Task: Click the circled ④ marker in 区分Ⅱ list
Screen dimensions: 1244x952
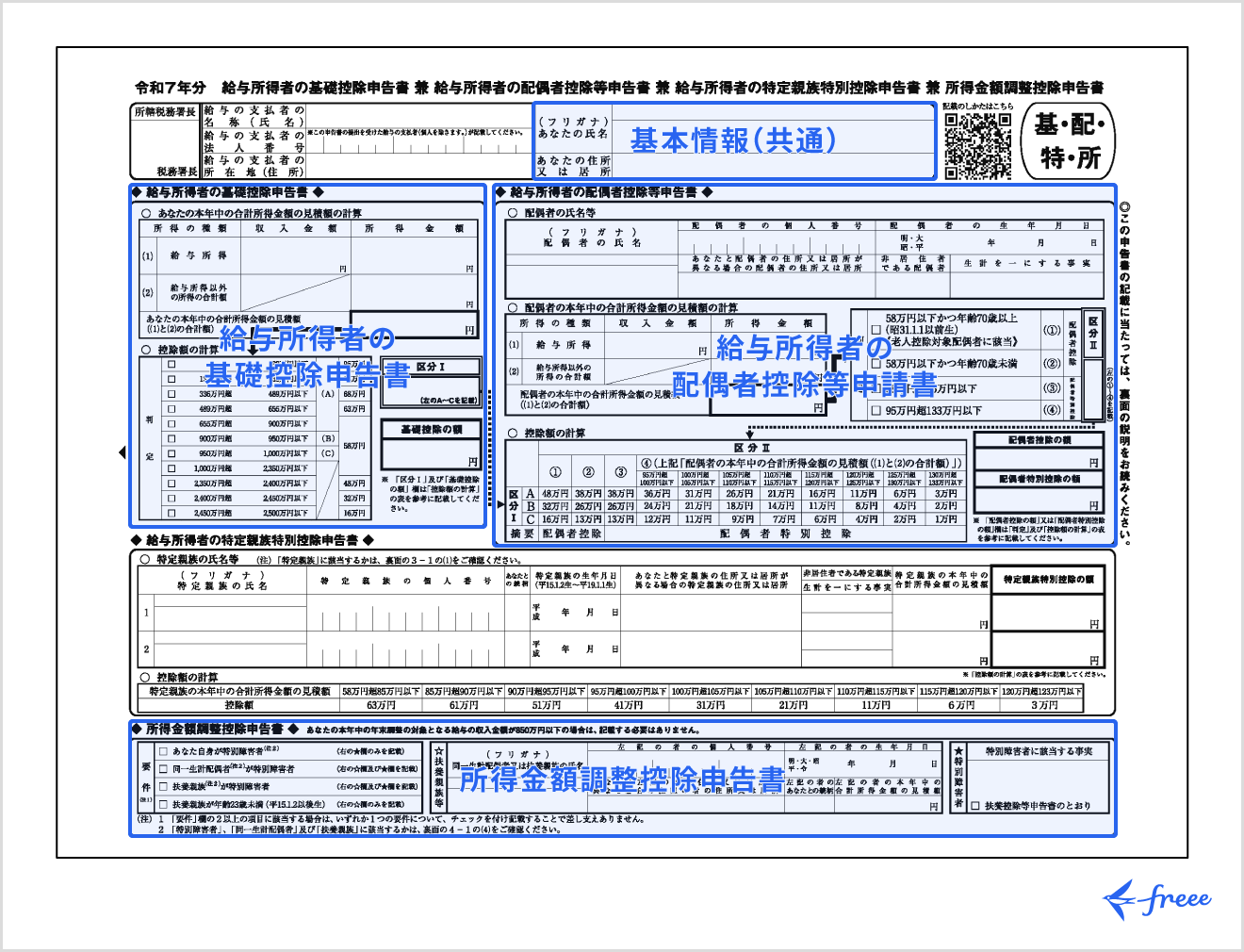Action: 1051,410
